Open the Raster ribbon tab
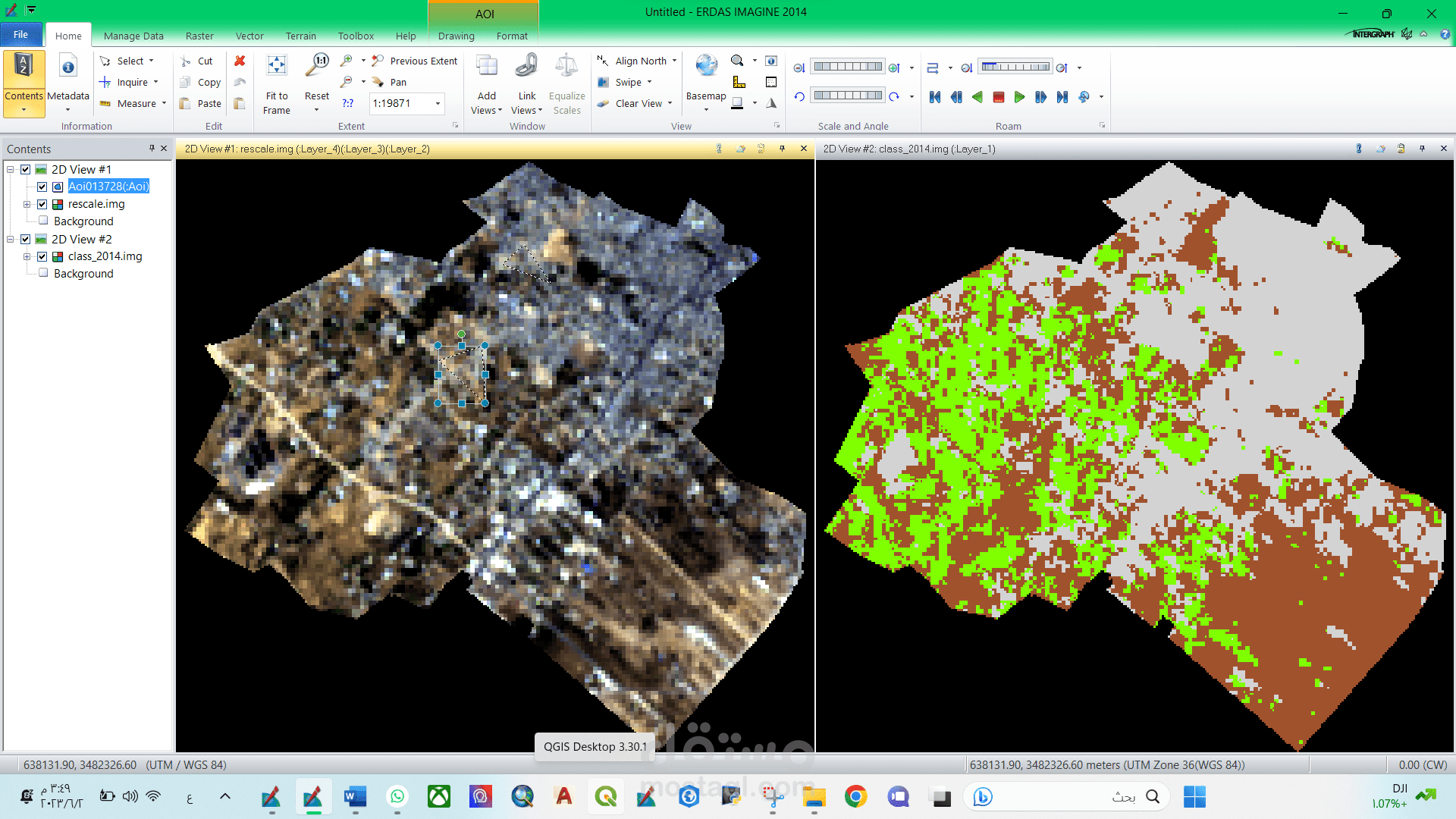 point(199,36)
